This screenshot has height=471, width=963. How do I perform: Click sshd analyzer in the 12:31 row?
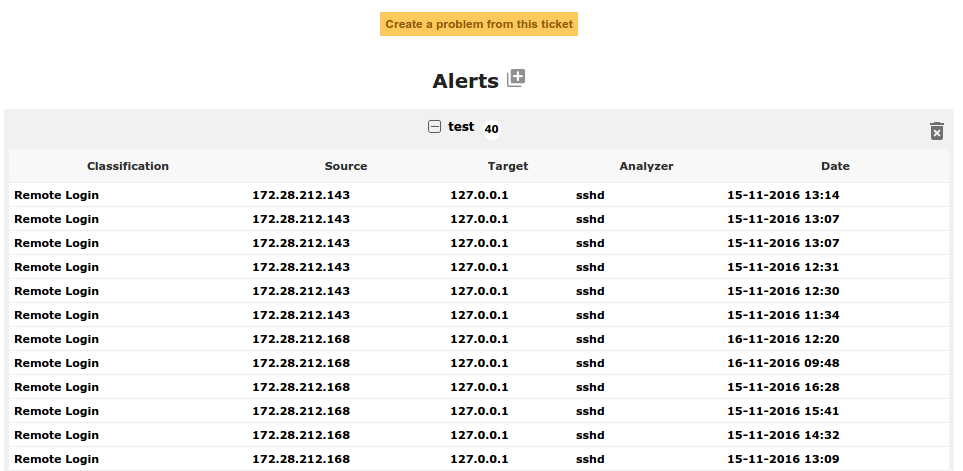[x=590, y=267]
